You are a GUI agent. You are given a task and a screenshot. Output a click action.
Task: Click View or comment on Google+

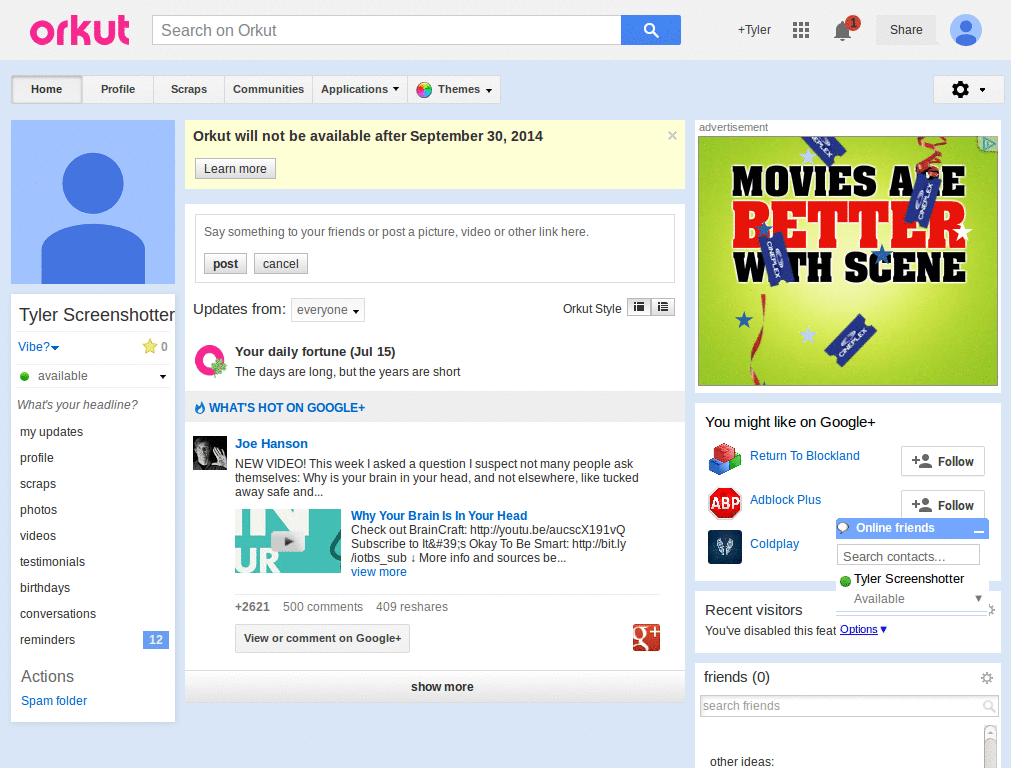click(323, 639)
